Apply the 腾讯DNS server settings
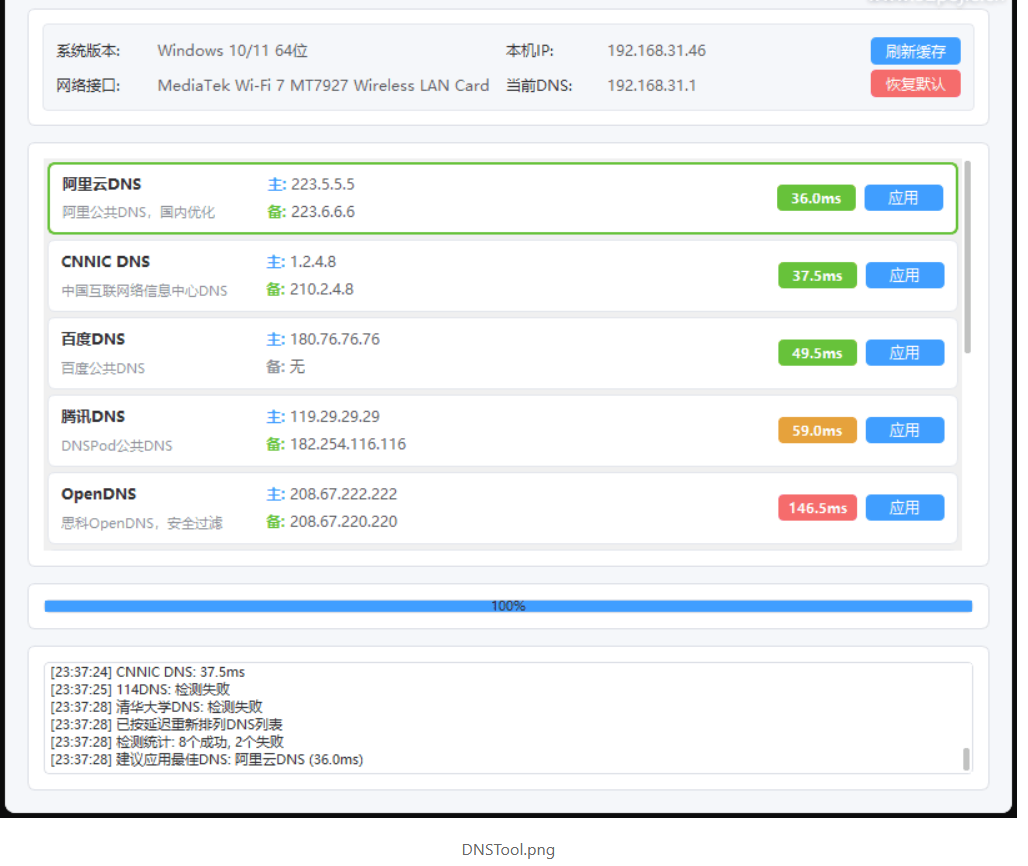 pos(904,429)
